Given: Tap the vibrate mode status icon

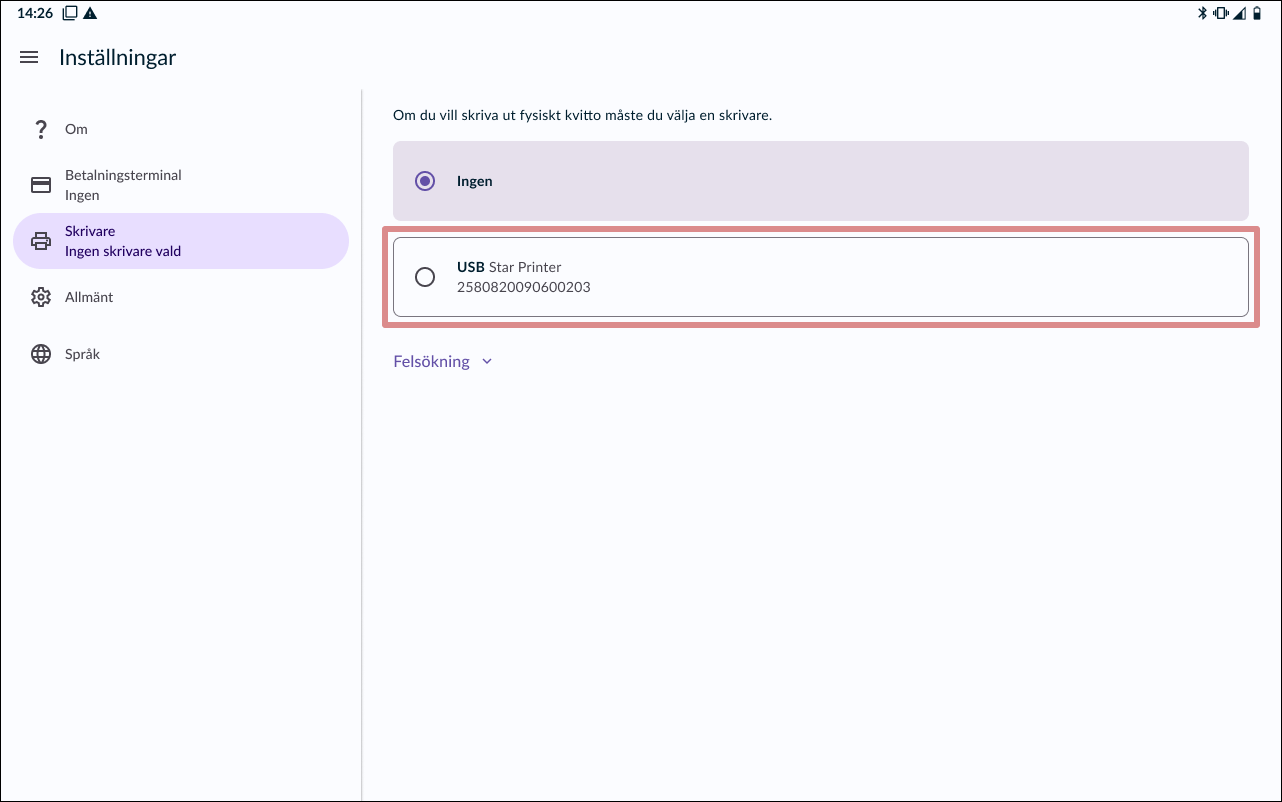Looking at the screenshot, I should coord(1221,13).
